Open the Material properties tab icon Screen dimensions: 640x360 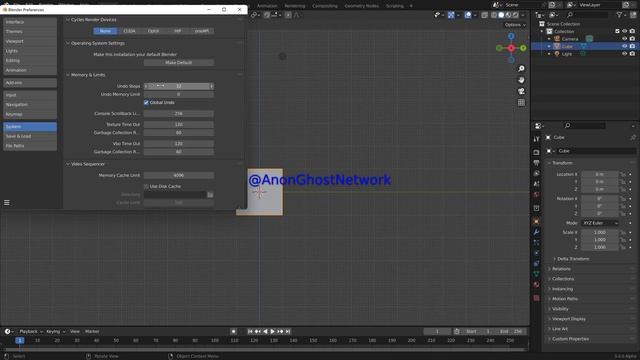tap(536, 284)
